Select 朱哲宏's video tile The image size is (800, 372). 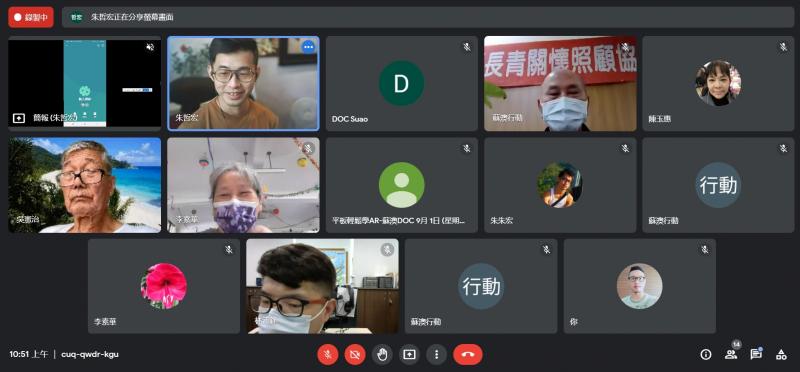243,83
